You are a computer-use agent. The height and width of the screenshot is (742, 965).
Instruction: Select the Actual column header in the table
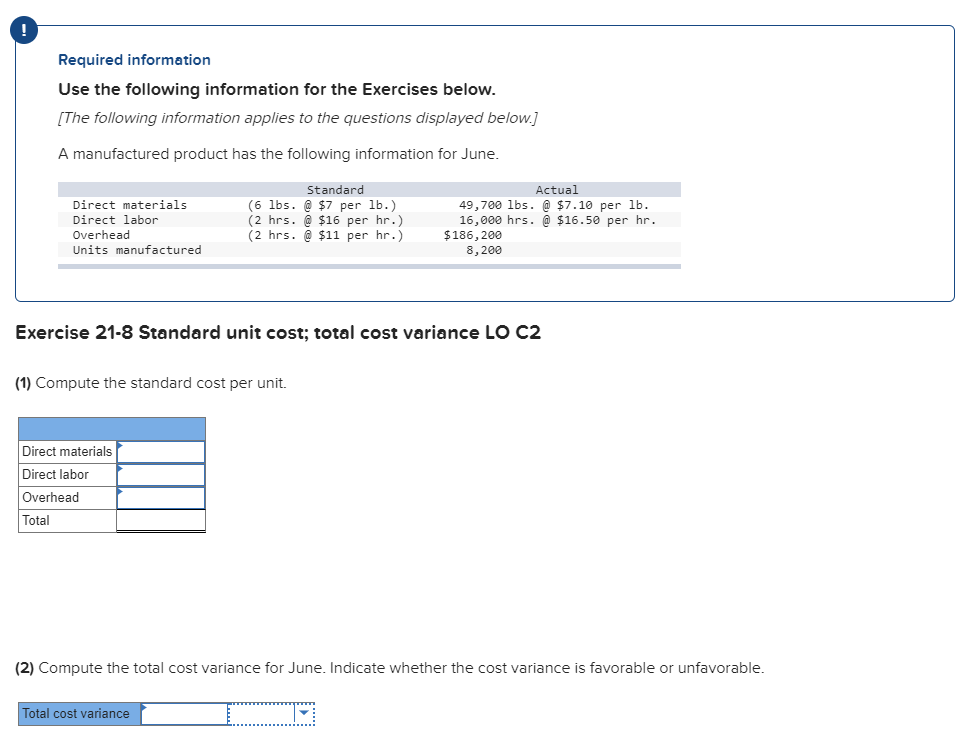[x=557, y=189]
